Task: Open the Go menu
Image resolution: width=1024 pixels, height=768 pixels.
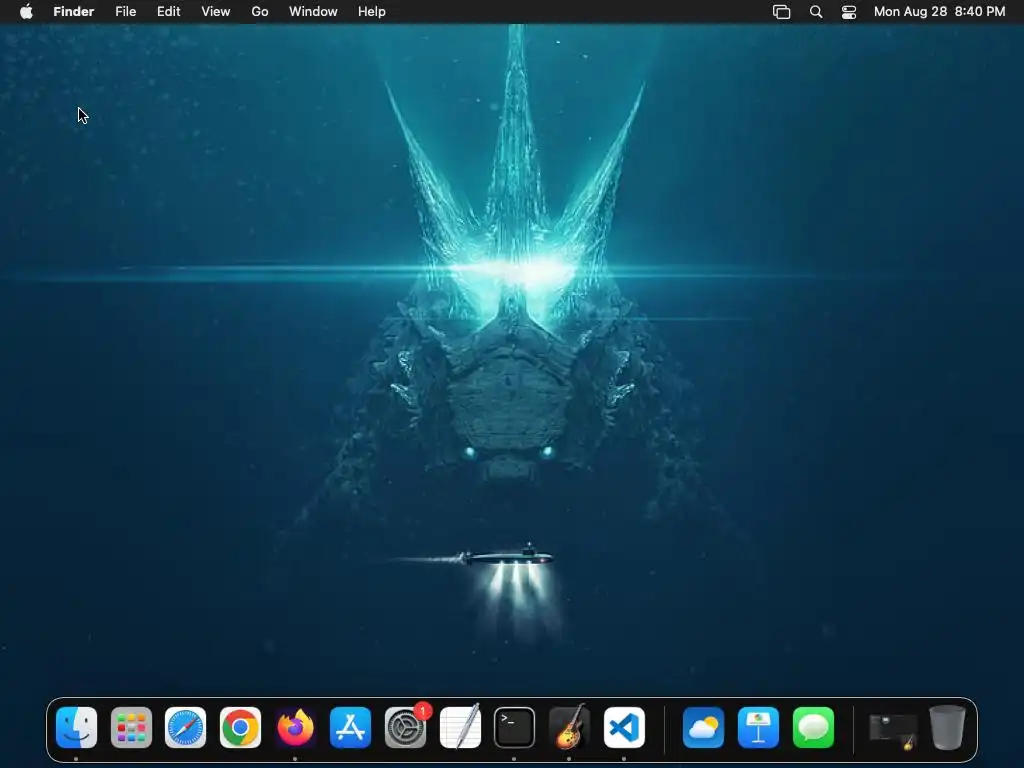Action: pos(260,11)
